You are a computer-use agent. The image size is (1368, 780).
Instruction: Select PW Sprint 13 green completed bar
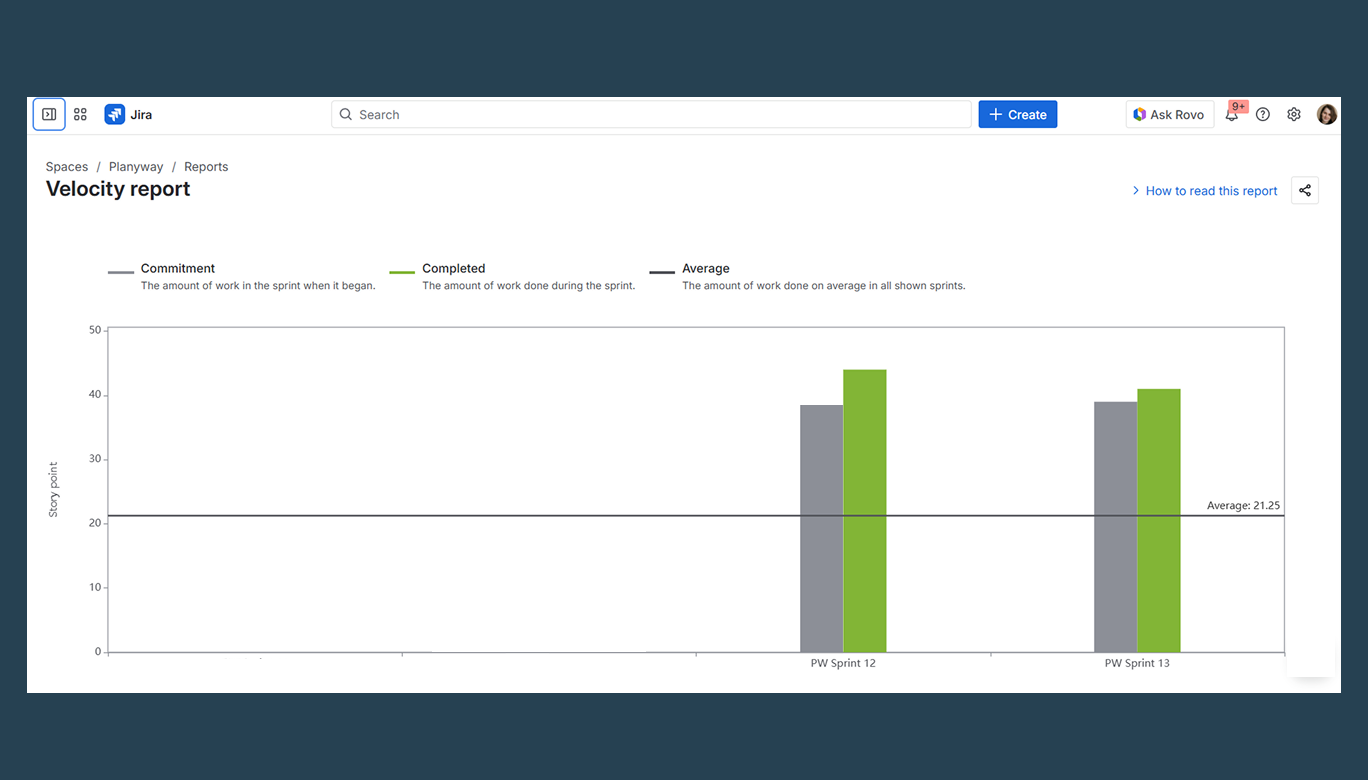[x=1159, y=521]
